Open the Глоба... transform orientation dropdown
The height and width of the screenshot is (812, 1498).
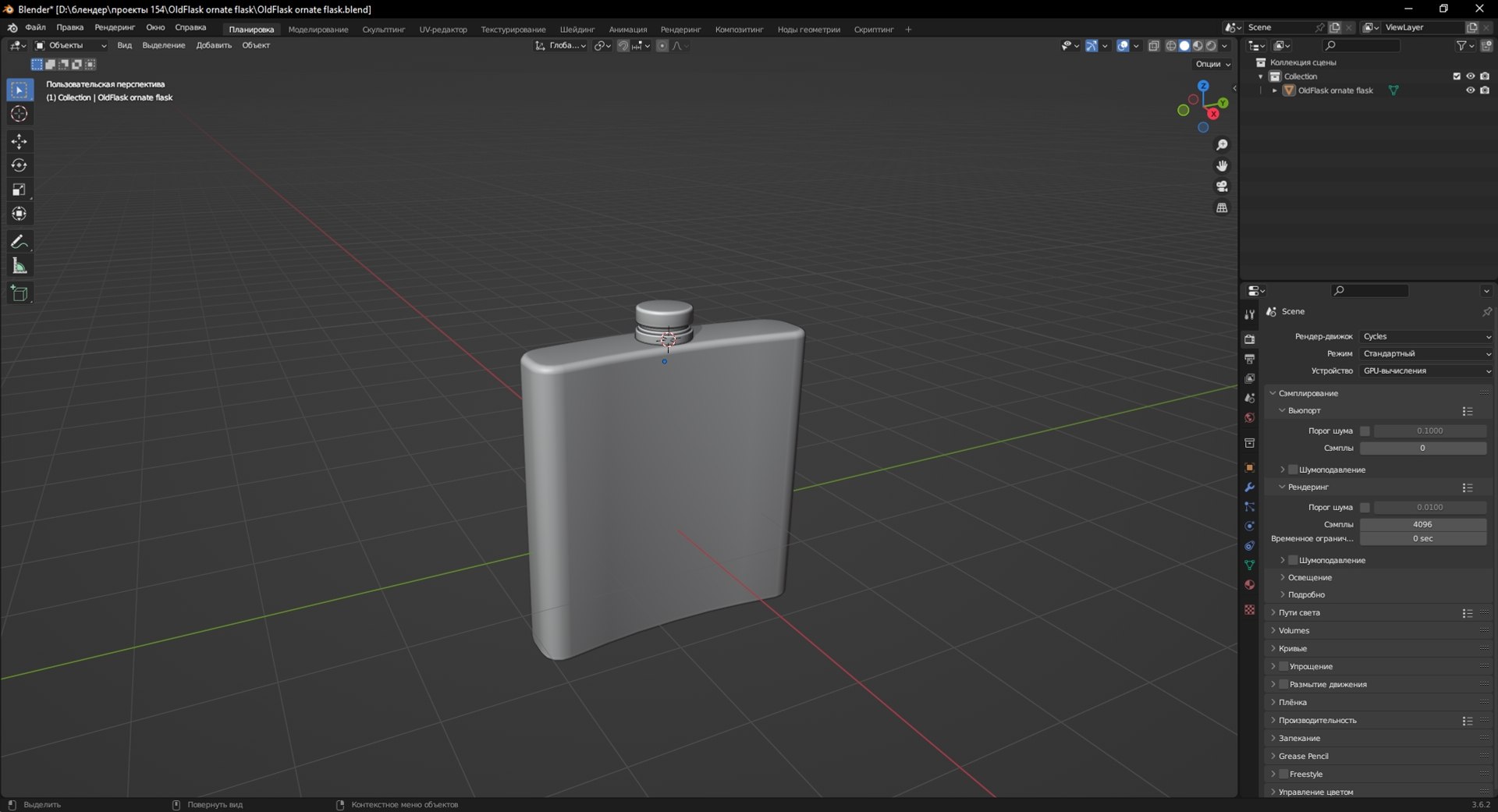click(x=561, y=46)
